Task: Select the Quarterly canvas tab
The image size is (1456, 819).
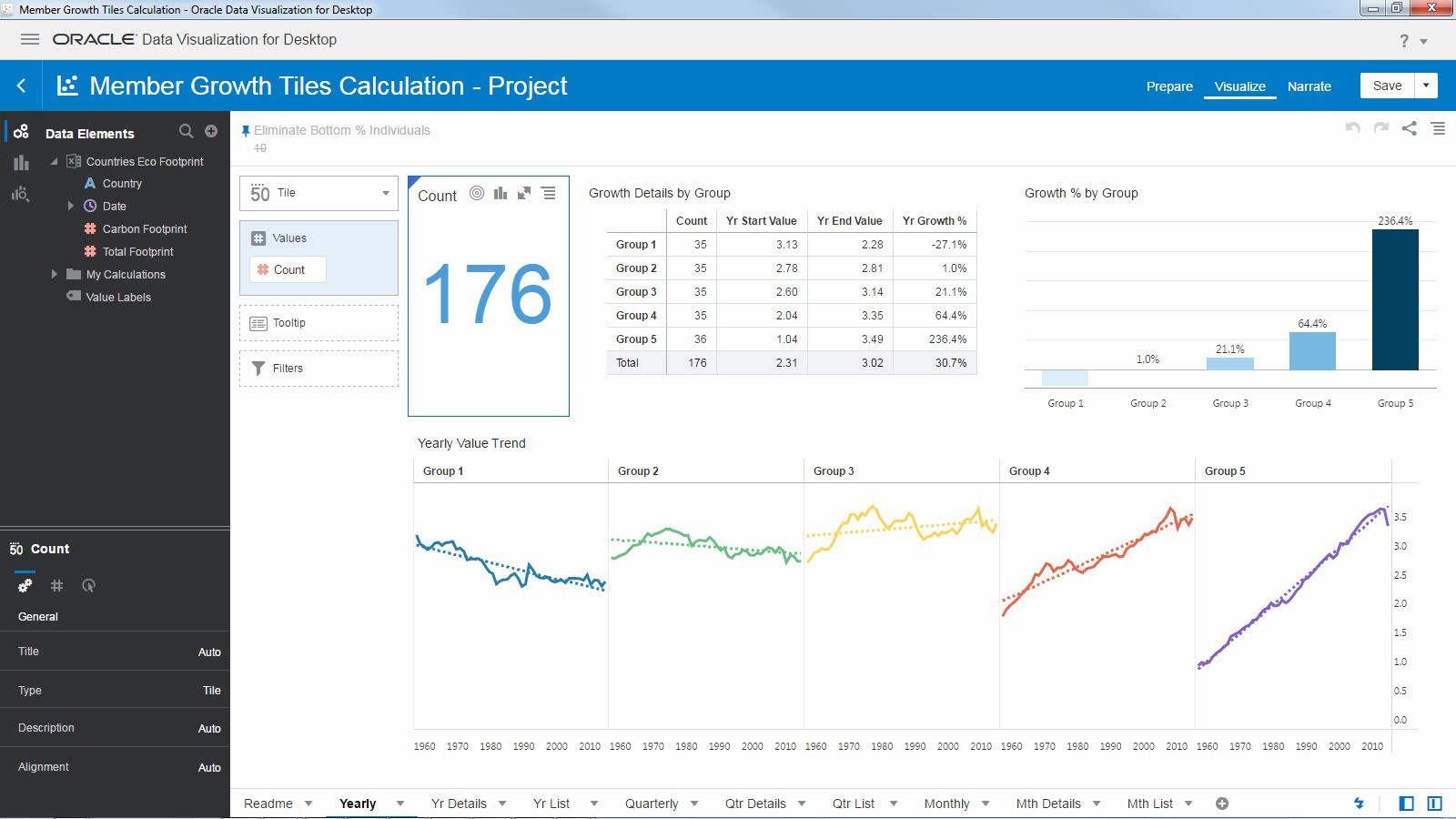Action: [652, 804]
